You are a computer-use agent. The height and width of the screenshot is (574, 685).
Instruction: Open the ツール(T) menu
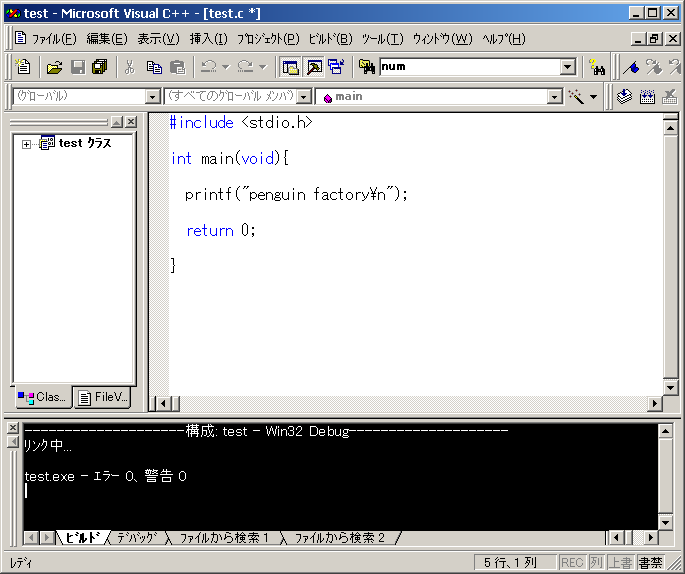coord(382,39)
